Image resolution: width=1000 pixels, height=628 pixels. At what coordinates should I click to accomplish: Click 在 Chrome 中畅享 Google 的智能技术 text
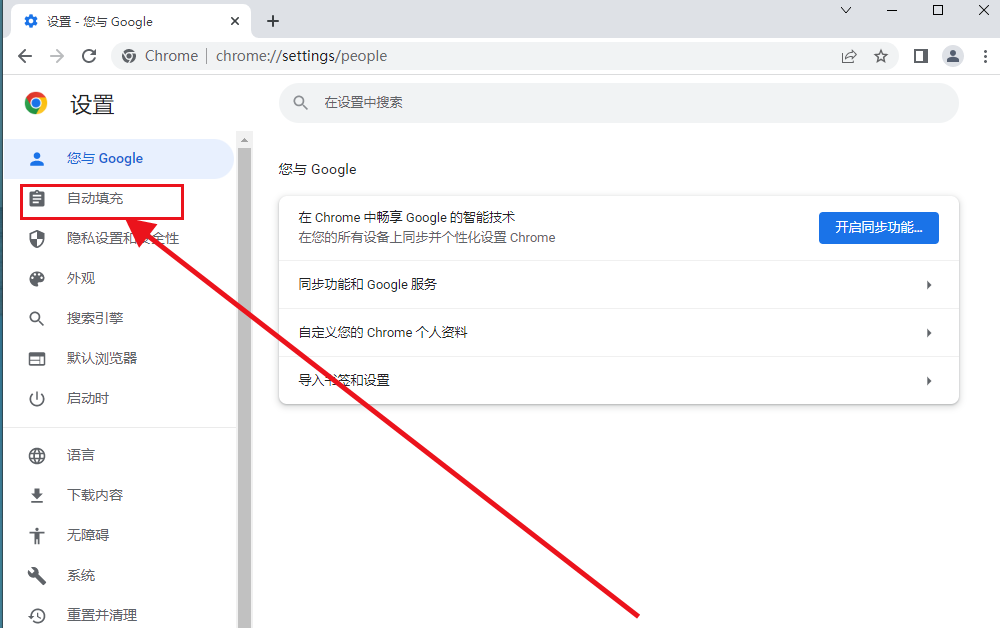406,217
